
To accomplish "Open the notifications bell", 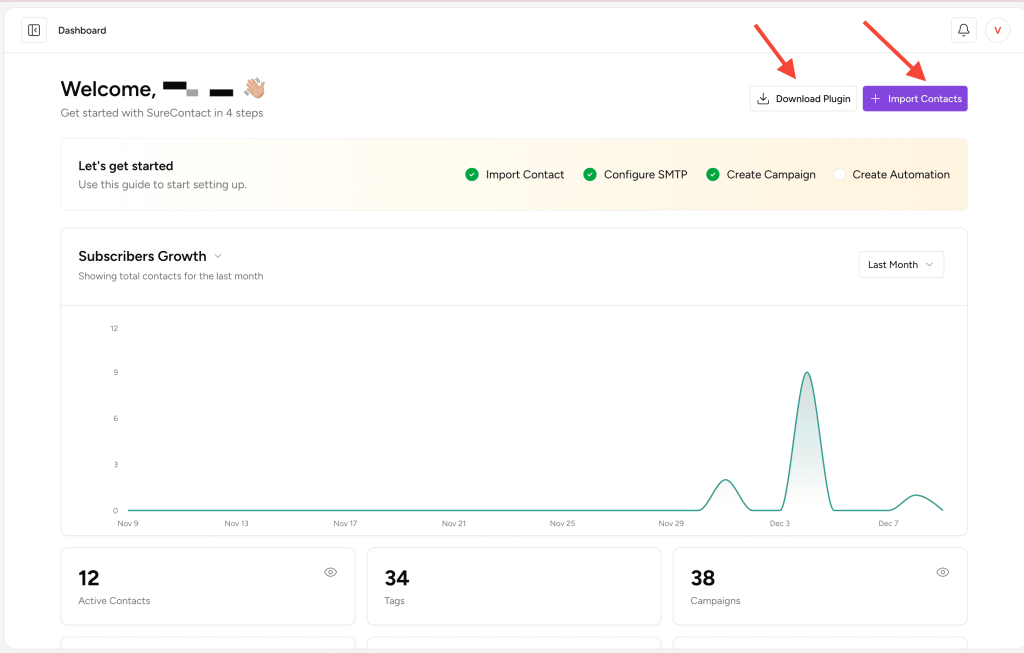I will coord(963,30).
